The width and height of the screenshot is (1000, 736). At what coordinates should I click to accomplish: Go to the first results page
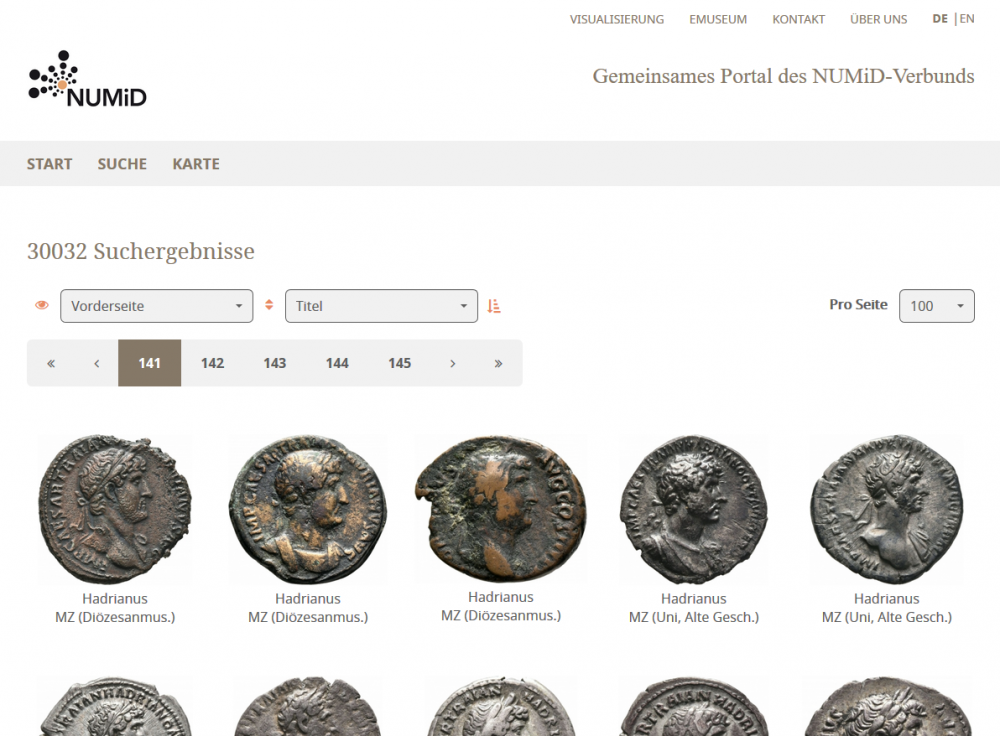click(51, 363)
